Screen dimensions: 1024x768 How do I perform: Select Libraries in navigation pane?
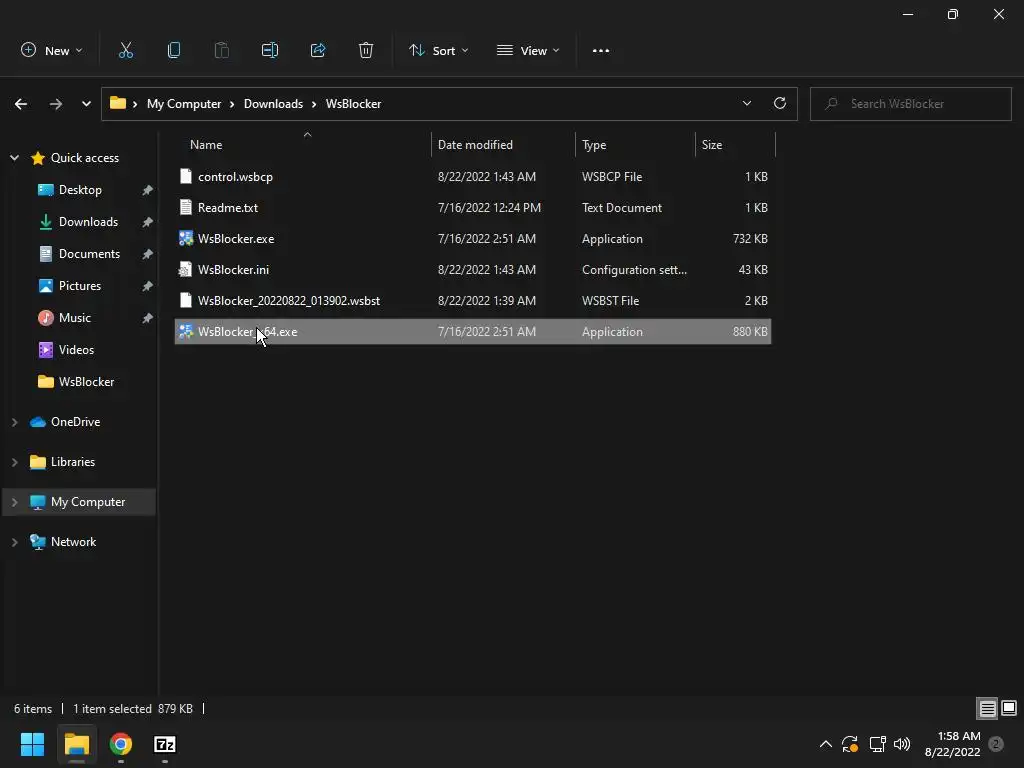pyautogui.click(x=72, y=462)
